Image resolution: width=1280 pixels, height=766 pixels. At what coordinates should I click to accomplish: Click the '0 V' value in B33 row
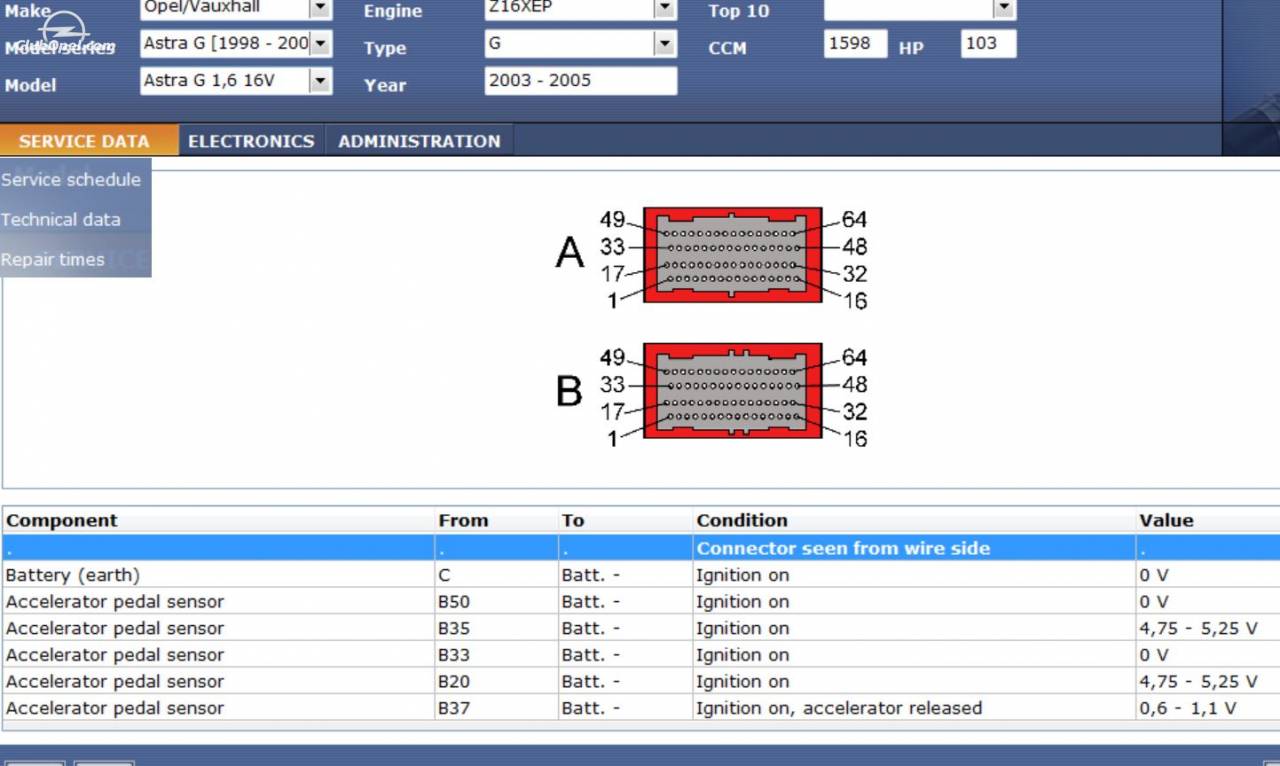(1154, 655)
